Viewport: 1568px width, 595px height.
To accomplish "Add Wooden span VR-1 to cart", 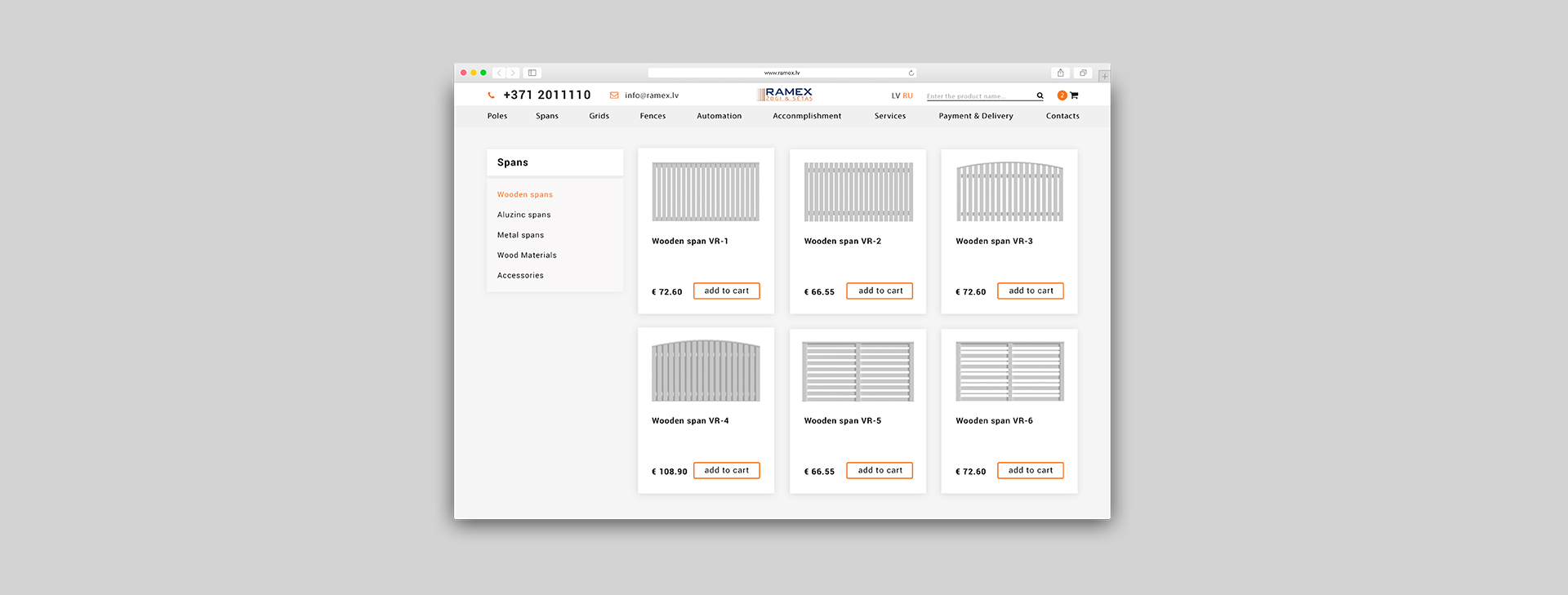I will point(727,291).
